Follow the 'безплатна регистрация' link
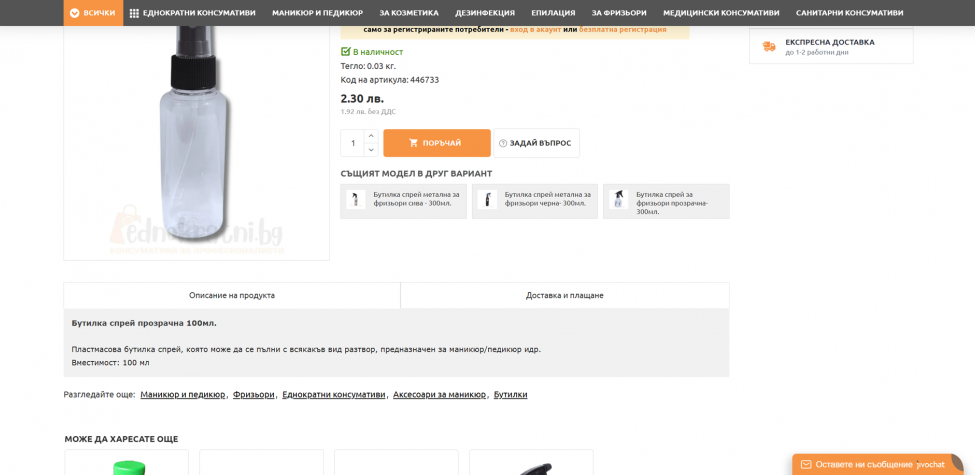975x475 pixels. tap(622, 29)
